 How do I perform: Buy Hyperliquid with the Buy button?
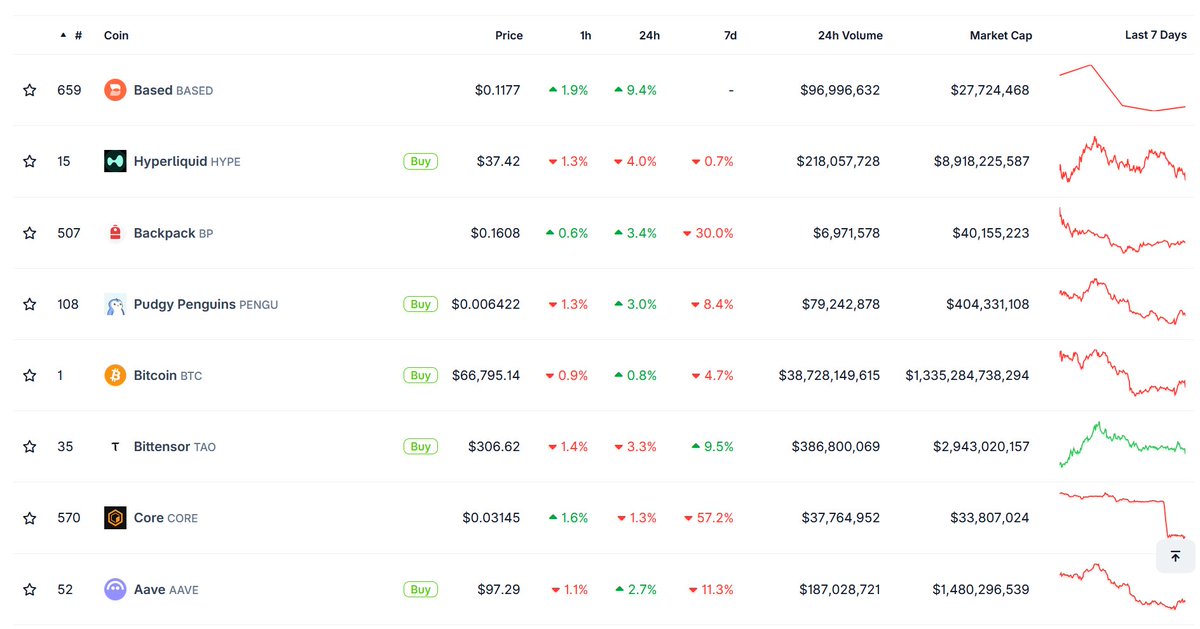[x=421, y=161]
